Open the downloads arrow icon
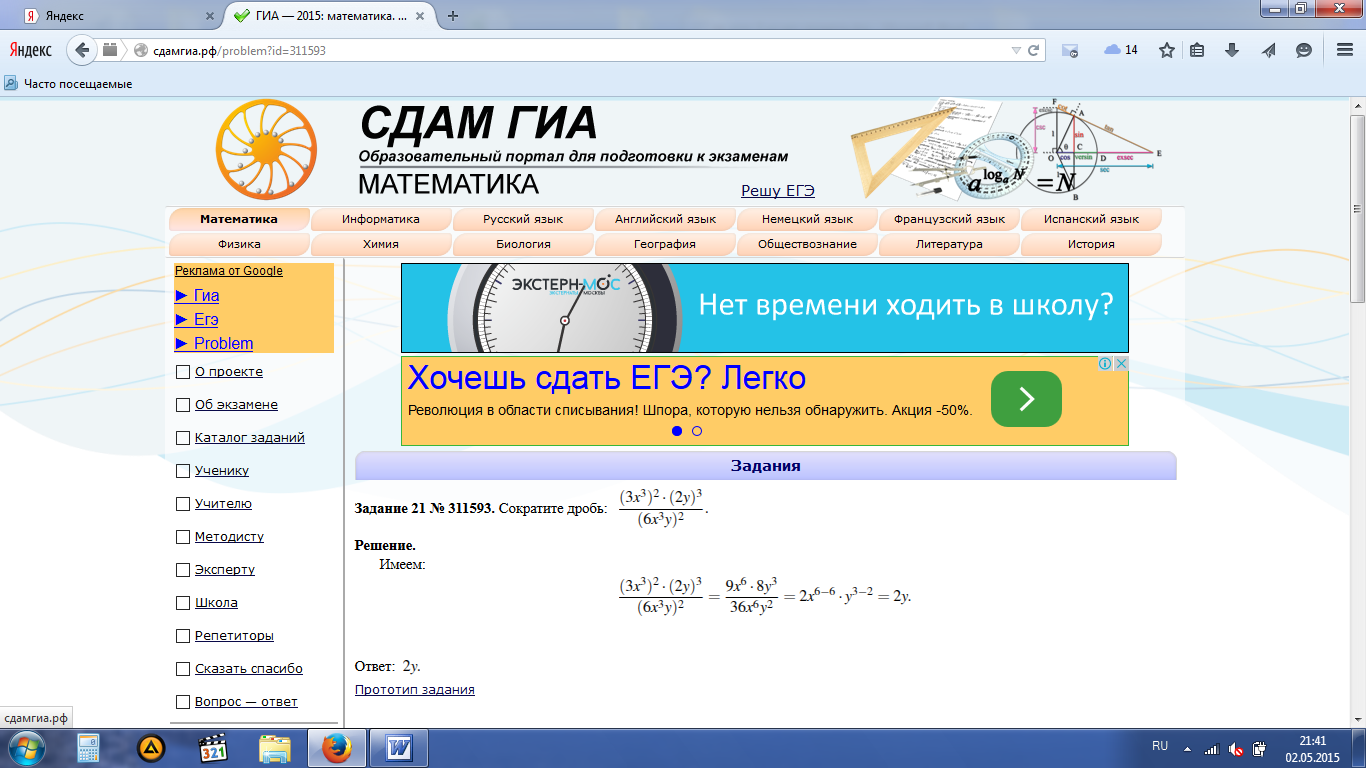 [1232, 50]
